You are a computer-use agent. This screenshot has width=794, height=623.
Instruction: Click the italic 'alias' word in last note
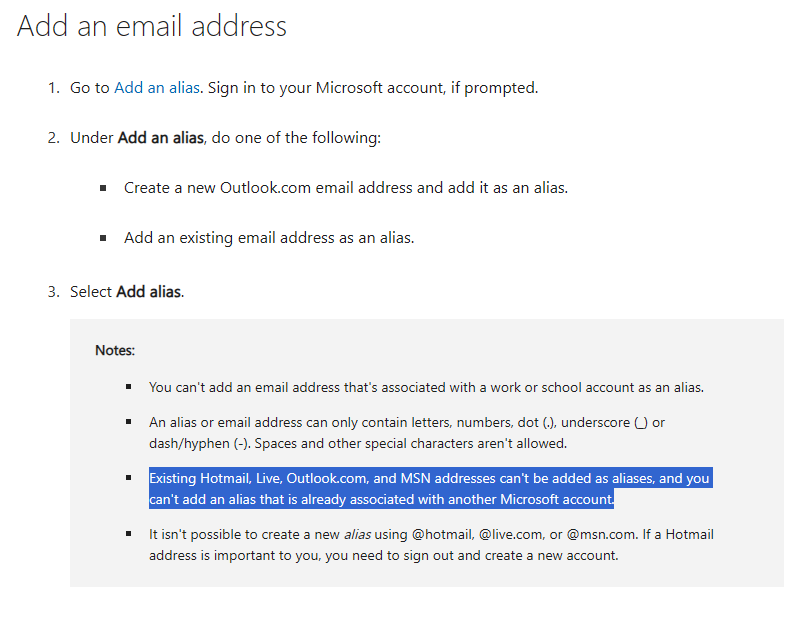(357, 534)
